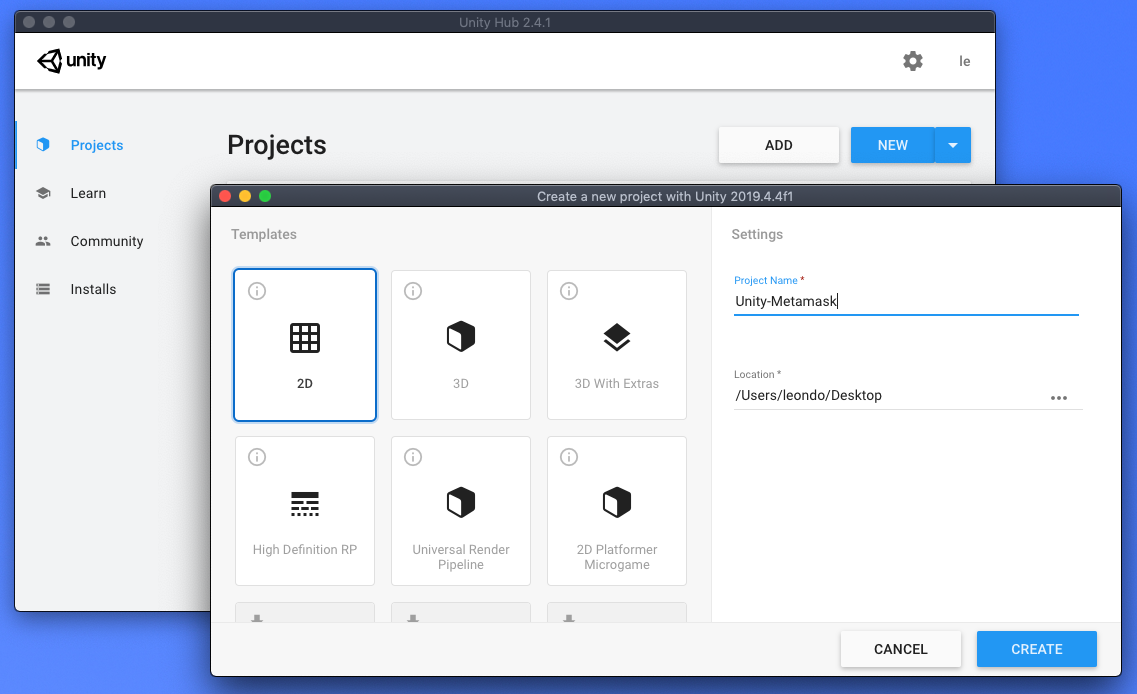This screenshot has height=694, width=1137.
Task: View info for the 2D template
Action: (x=257, y=291)
